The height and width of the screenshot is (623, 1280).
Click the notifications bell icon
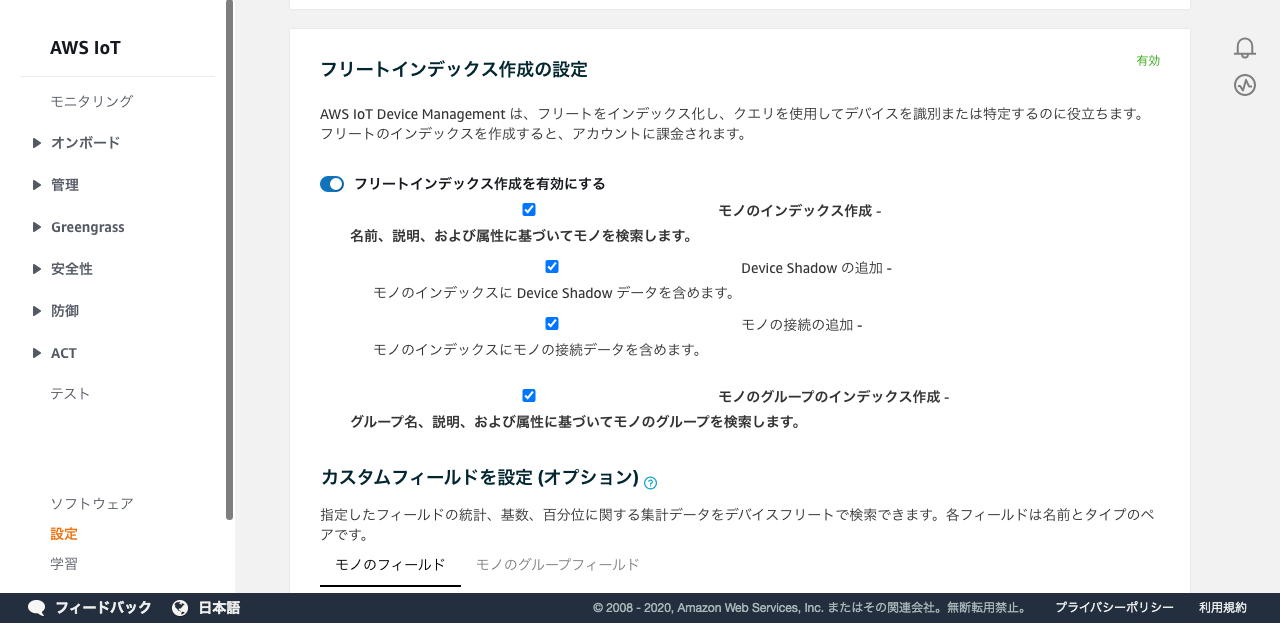pos(1244,47)
